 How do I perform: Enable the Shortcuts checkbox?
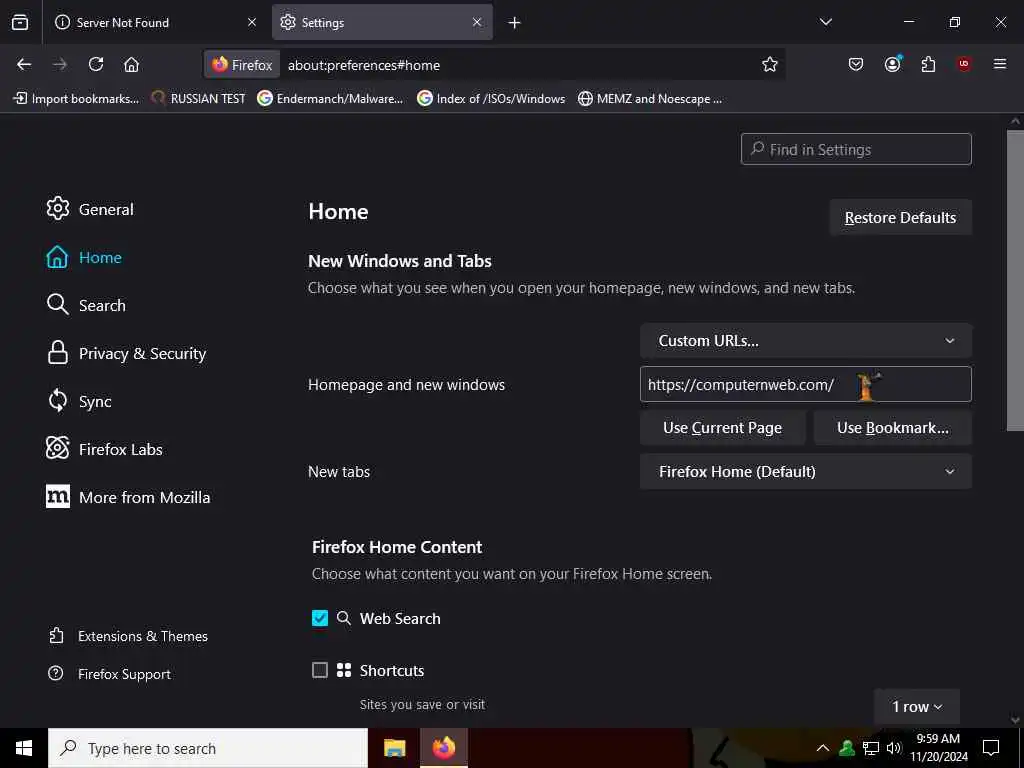pyautogui.click(x=320, y=670)
